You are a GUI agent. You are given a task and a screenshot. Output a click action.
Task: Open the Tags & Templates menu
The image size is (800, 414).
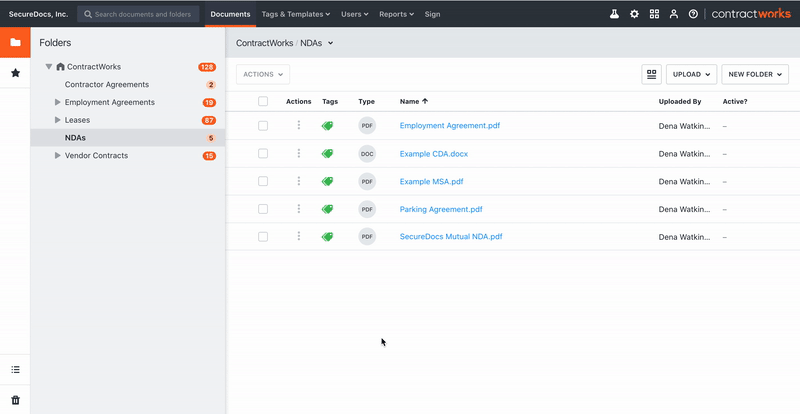tap(296, 14)
